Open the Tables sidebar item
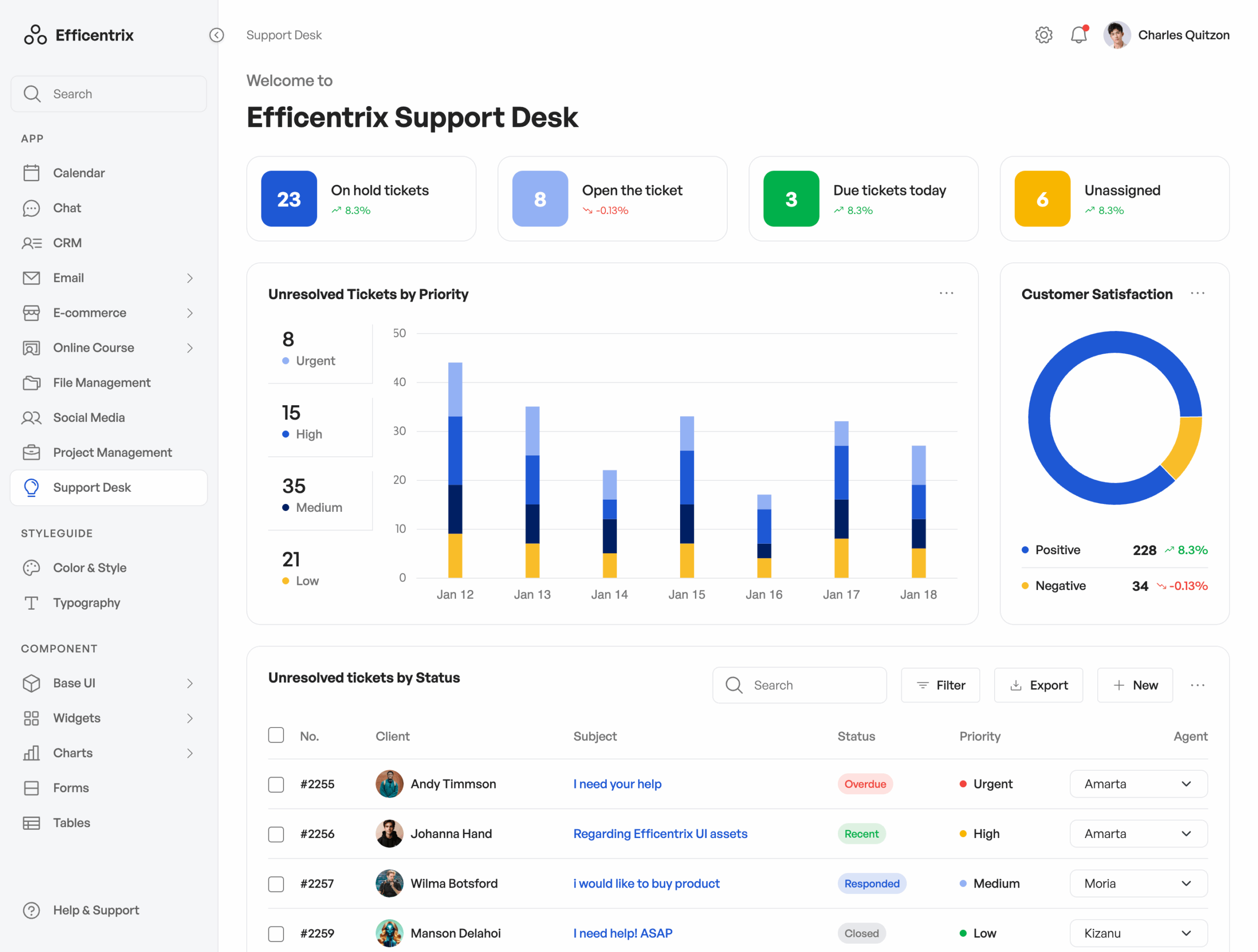 (x=71, y=822)
